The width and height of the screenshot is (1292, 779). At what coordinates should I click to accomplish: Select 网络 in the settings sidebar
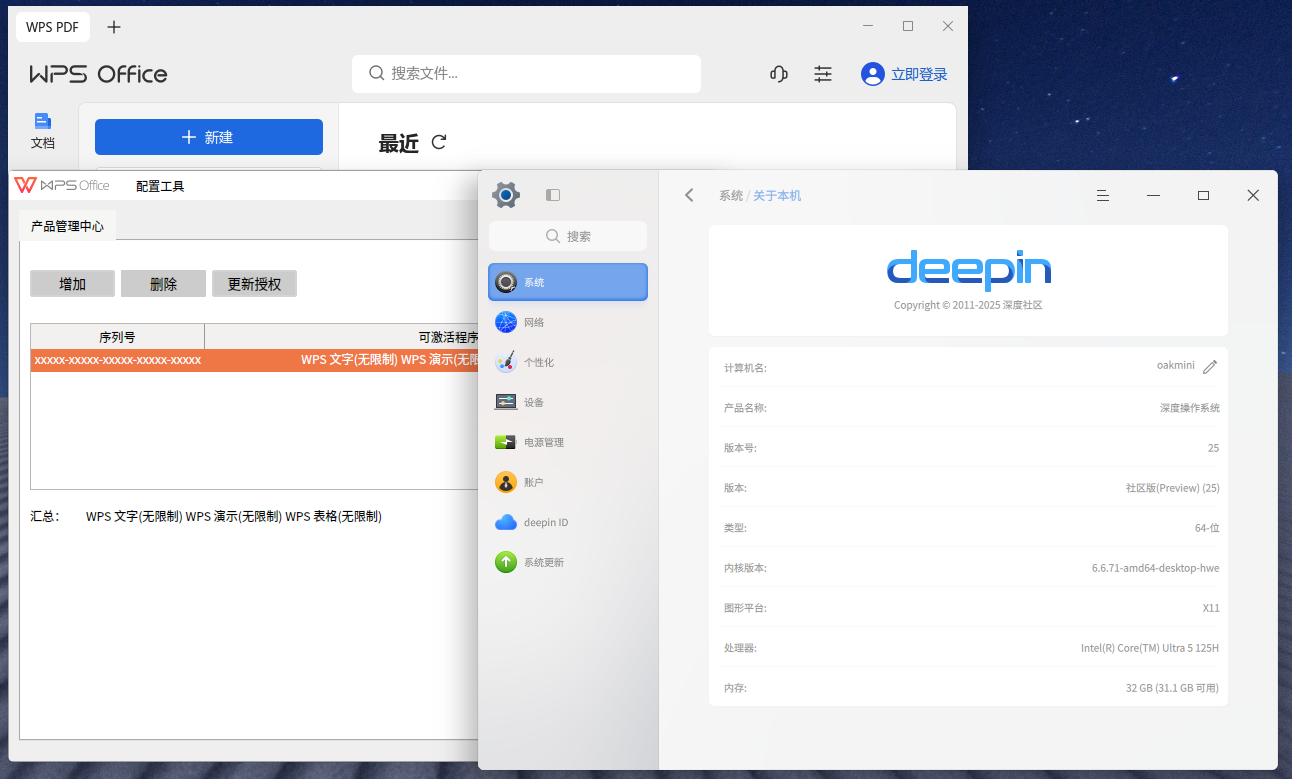(x=568, y=322)
